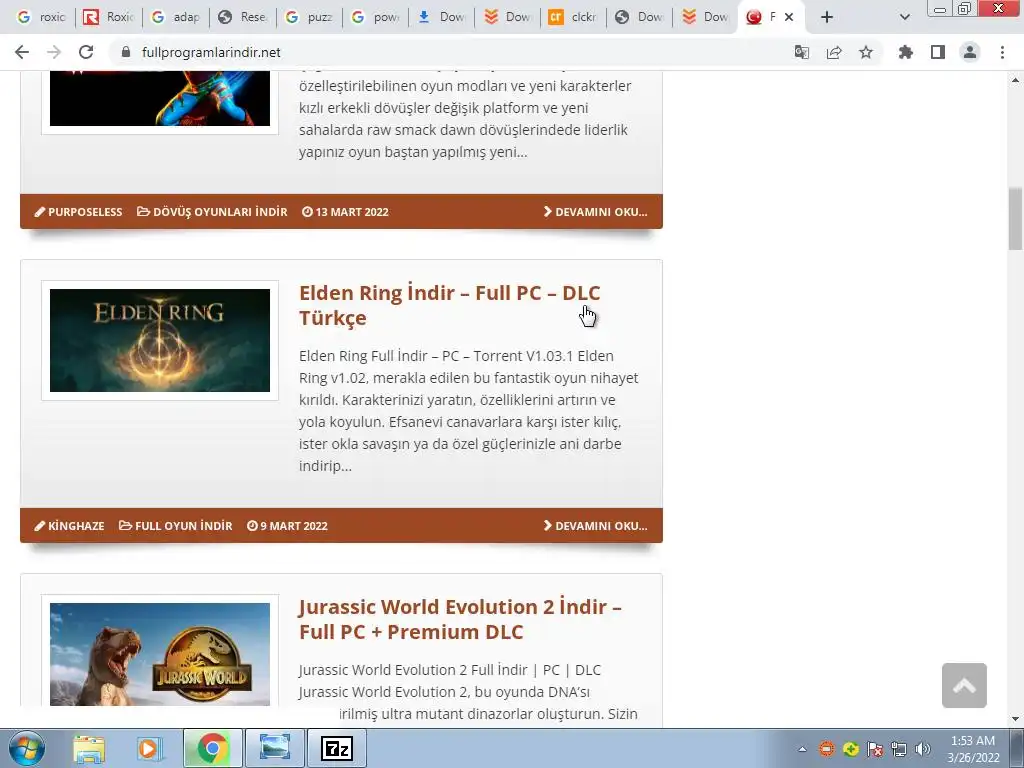This screenshot has height=768, width=1024.
Task: Click the site padlock security icon
Action: [x=126, y=52]
